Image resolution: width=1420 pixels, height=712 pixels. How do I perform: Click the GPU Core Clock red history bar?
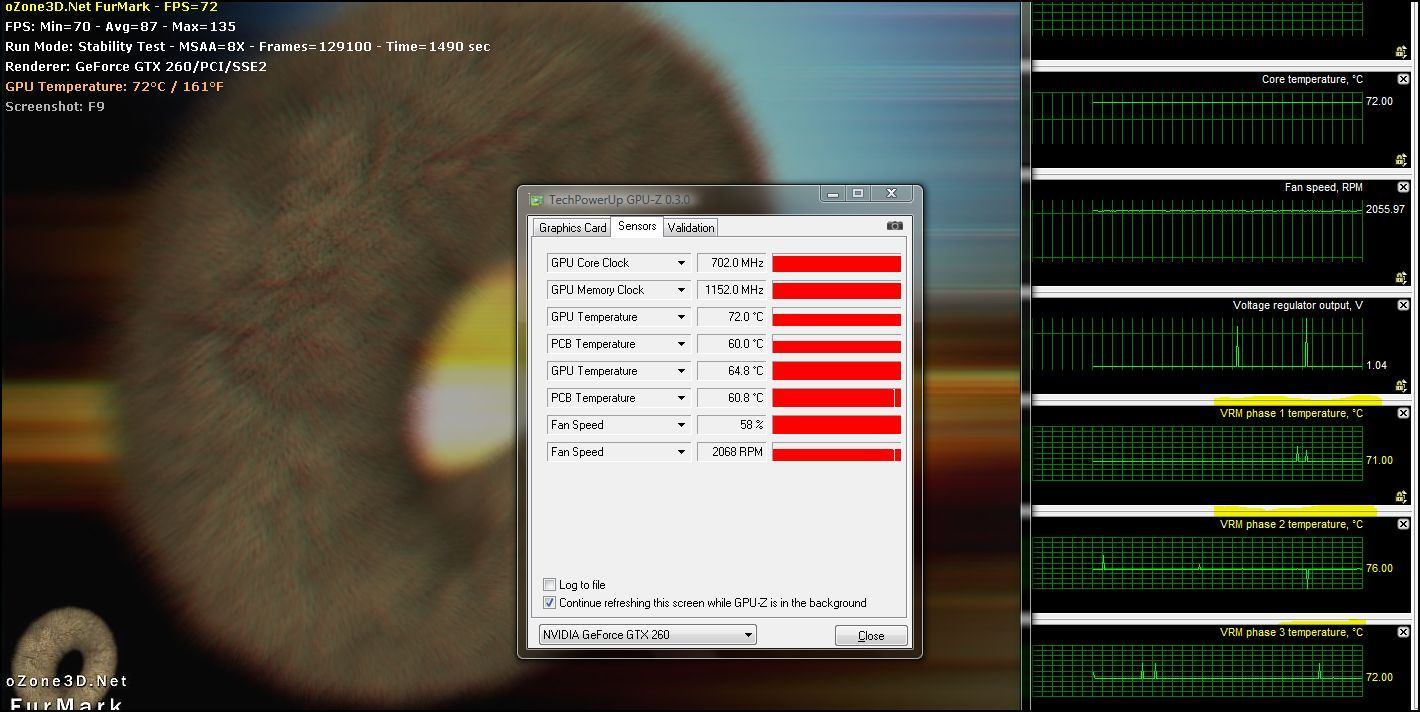click(837, 263)
